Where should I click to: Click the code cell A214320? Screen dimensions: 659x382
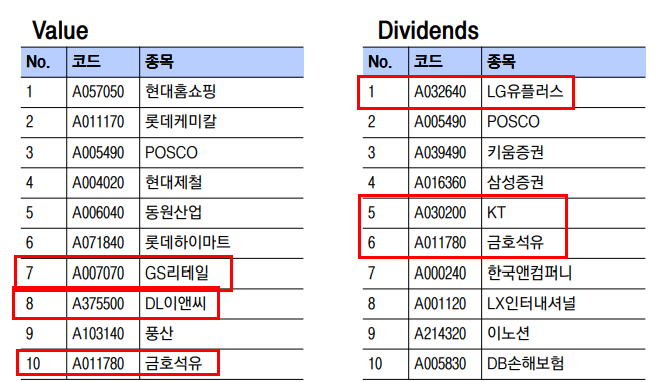point(440,334)
